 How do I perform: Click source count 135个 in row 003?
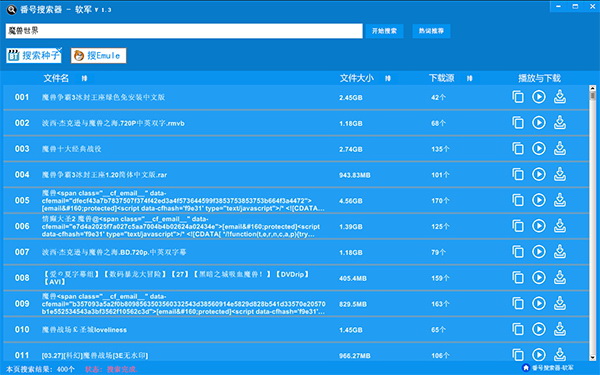(x=440, y=149)
